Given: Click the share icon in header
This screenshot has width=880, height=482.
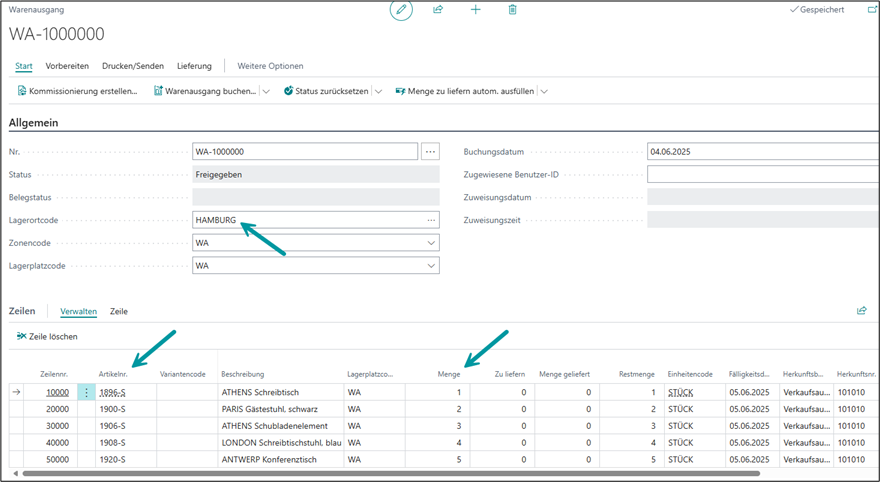Looking at the screenshot, I should (x=438, y=10).
